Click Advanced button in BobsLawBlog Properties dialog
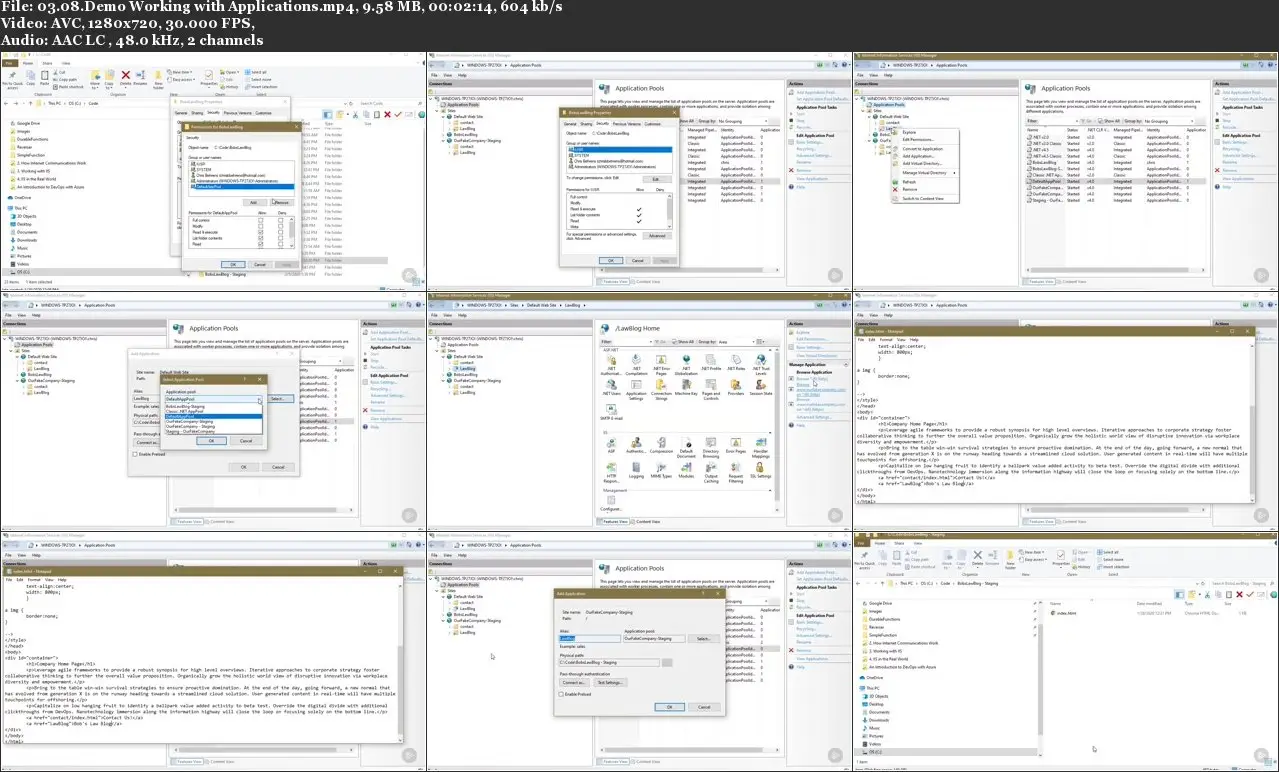This screenshot has height=772, width=1279. pyautogui.click(x=656, y=236)
